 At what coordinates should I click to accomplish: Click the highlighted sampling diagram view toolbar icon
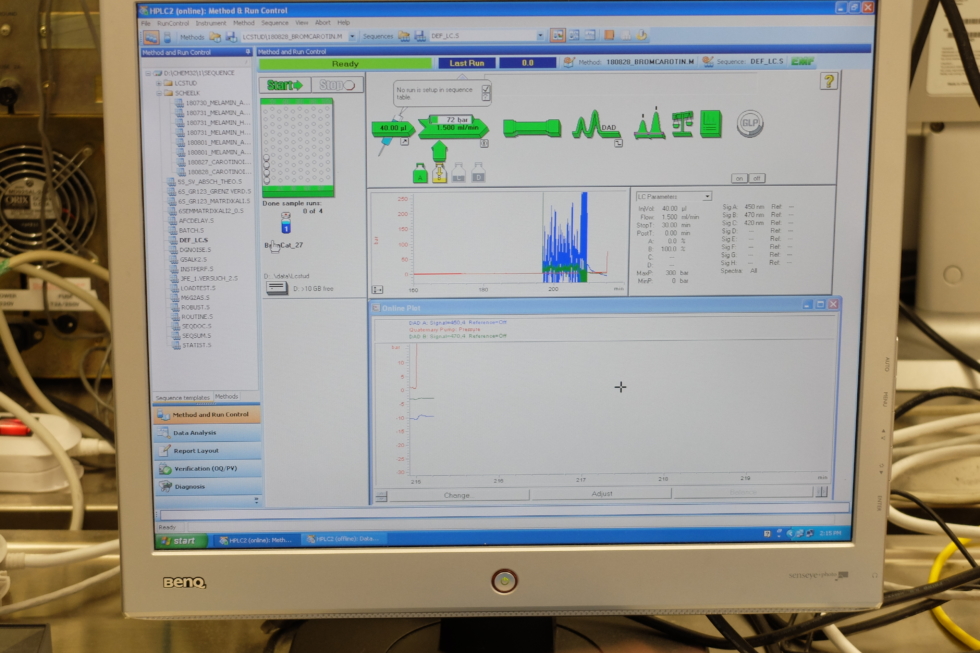pos(557,36)
